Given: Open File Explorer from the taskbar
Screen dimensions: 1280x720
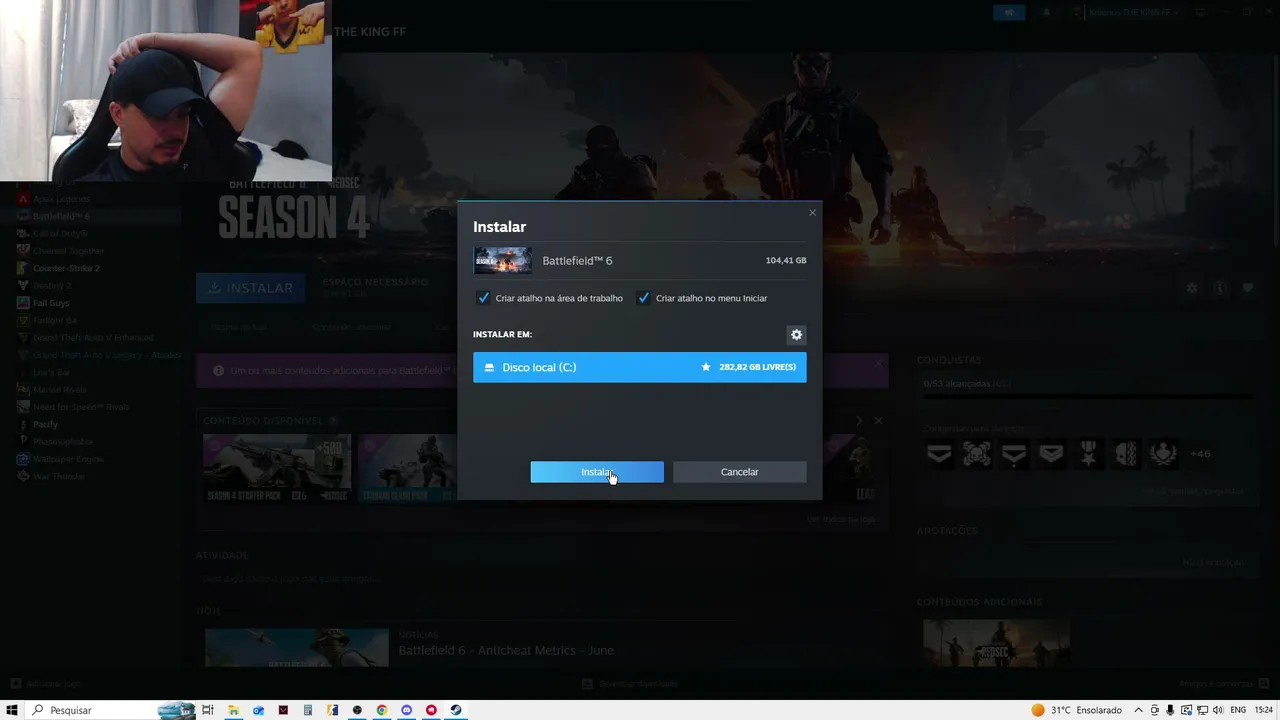Looking at the screenshot, I should click(233, 710).
